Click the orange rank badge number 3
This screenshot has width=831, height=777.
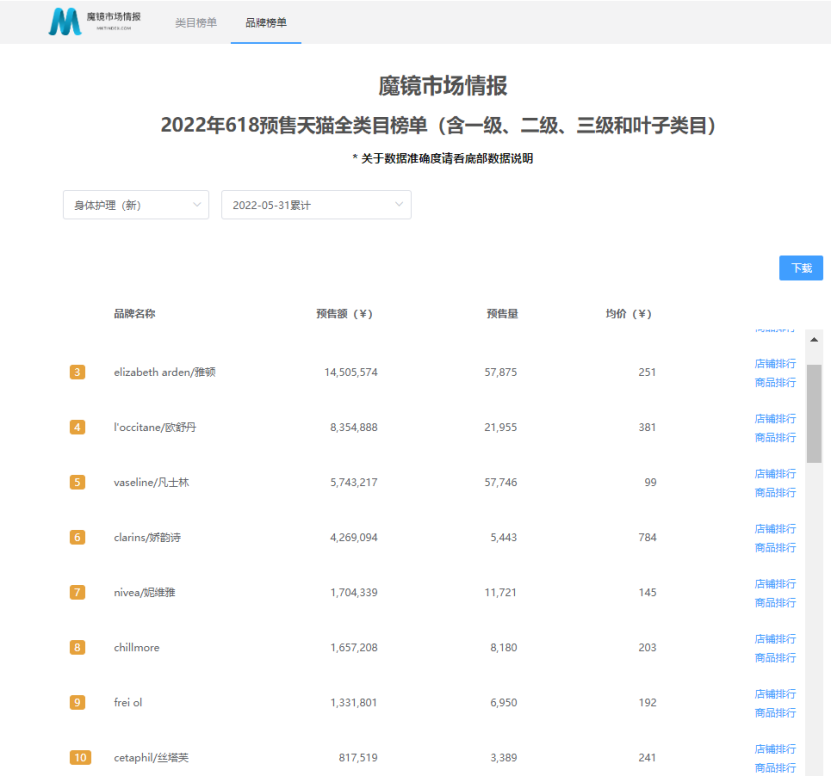point(77,372)
